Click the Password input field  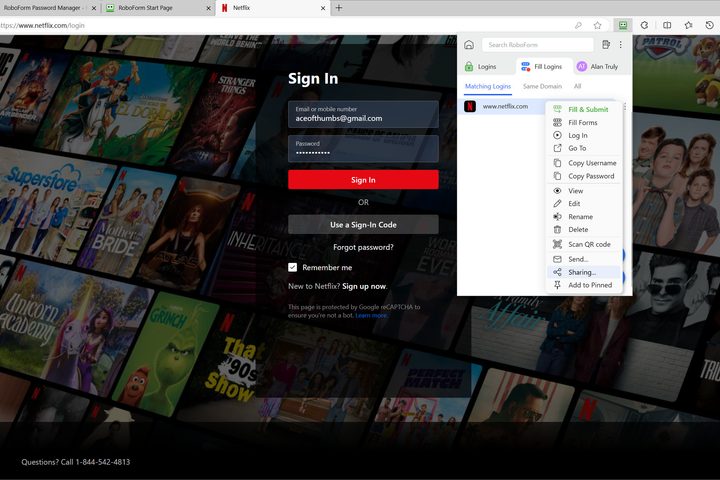pos(363,148)
